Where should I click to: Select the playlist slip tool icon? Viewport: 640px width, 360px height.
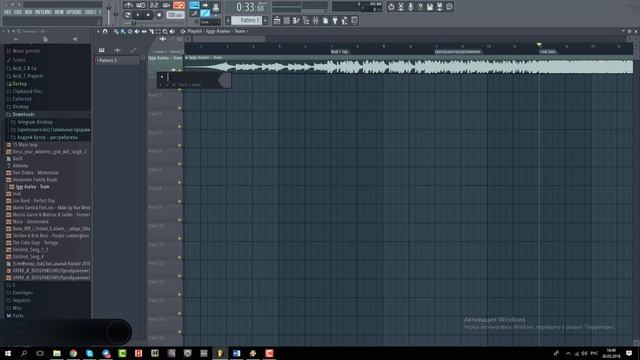144,31
